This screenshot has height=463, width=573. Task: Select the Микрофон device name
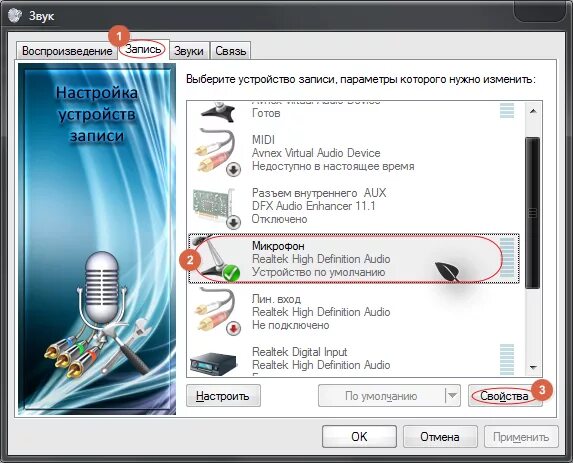(278, 246)
